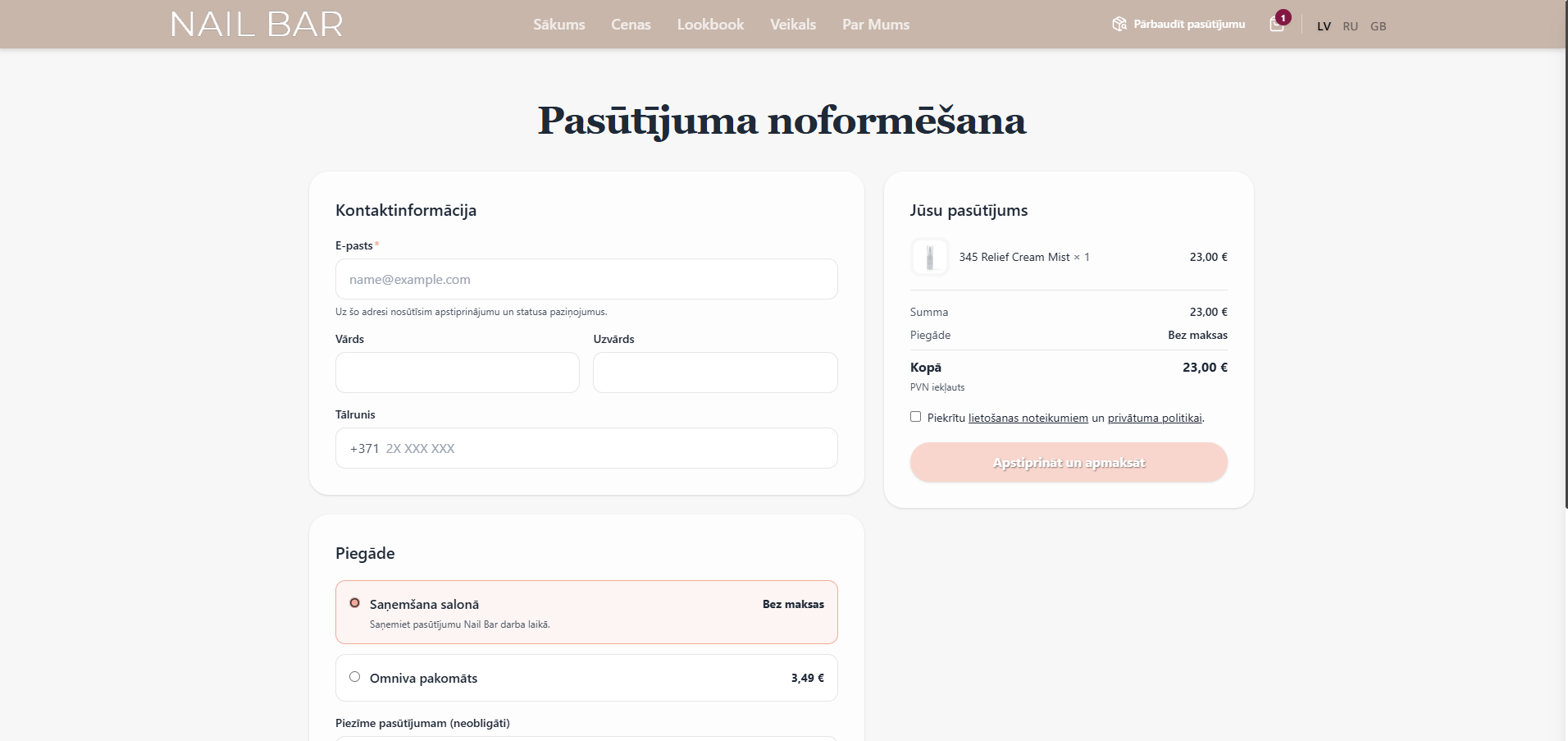The height and width of the screenshot is (741, 1568).
Task: Click the Pārbaudīt pasūtījumu link
Action: (x=1189, y=25)
